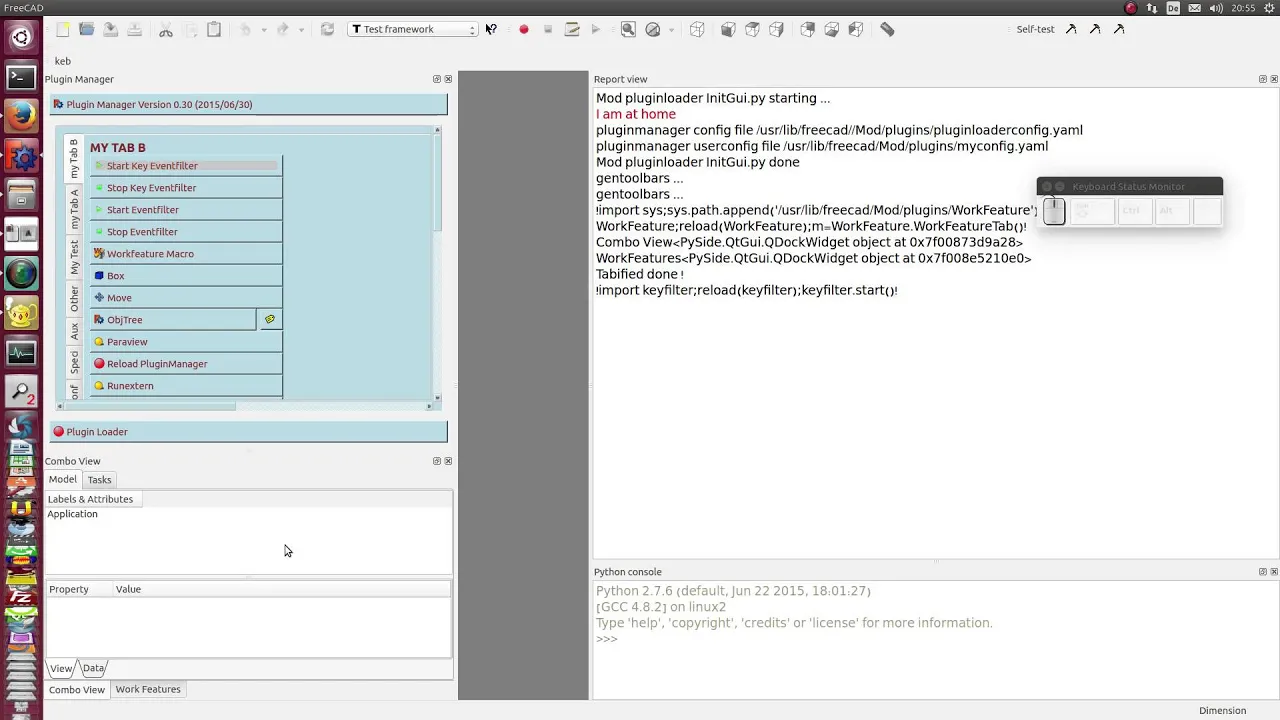1280x720 pixels.
Task: Open Terminal from the Ubuntu launcher
Action: coord(21,77)
